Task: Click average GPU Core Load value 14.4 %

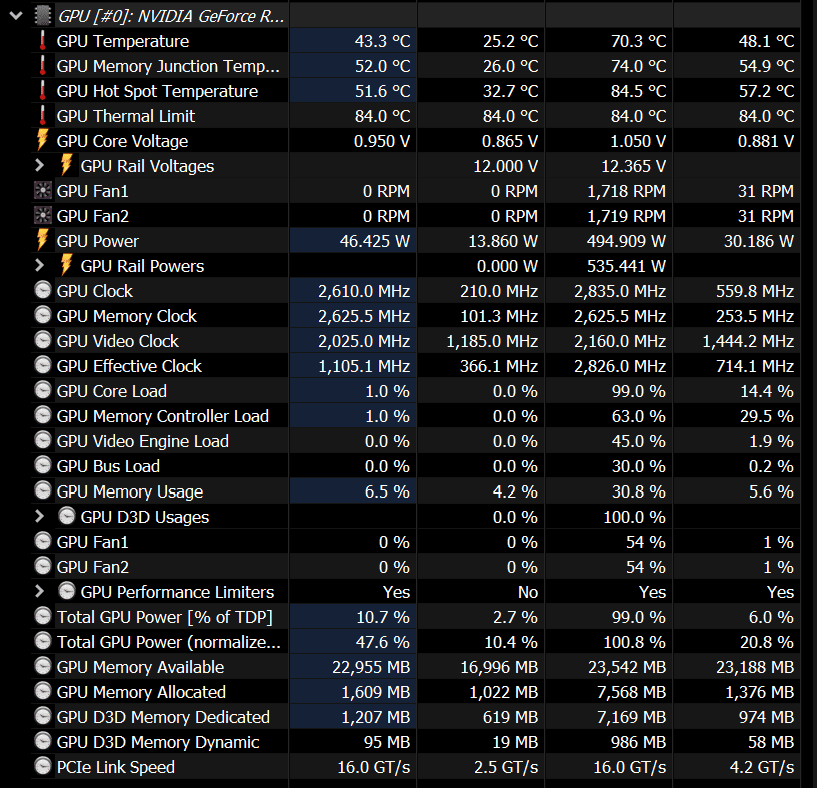Action: point(766,391)
